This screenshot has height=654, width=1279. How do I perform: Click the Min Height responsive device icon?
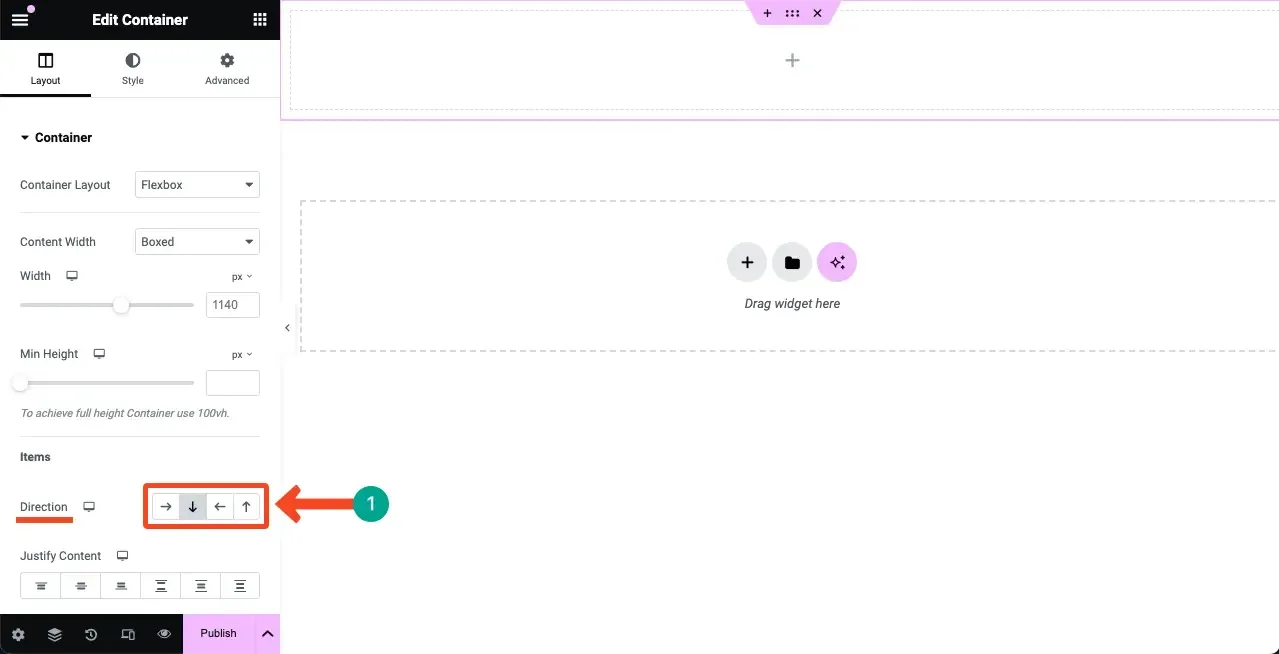pos(99,354)
